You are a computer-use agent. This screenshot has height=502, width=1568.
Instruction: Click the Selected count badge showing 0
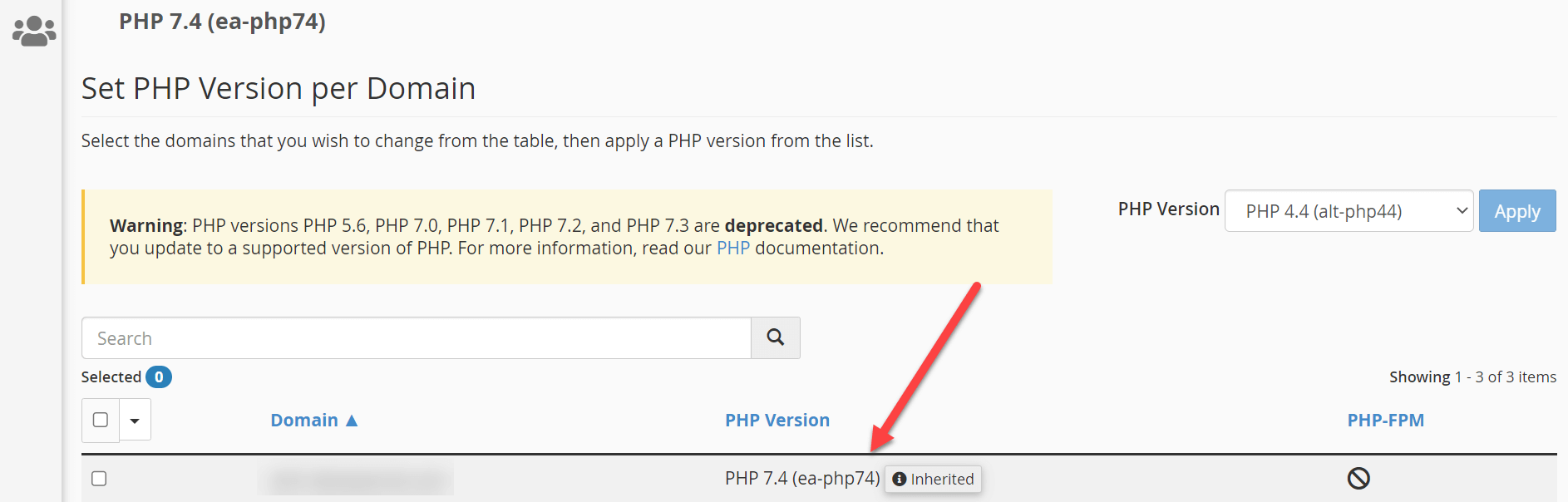[159, 377]
